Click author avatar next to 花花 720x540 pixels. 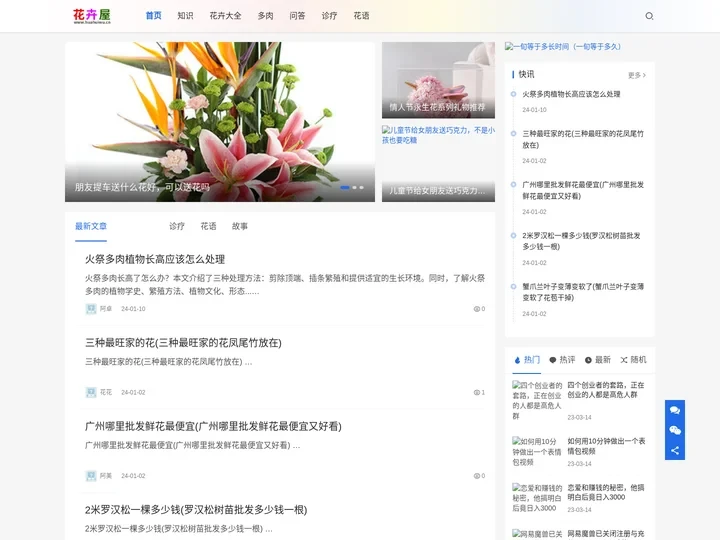click(91, 392)
